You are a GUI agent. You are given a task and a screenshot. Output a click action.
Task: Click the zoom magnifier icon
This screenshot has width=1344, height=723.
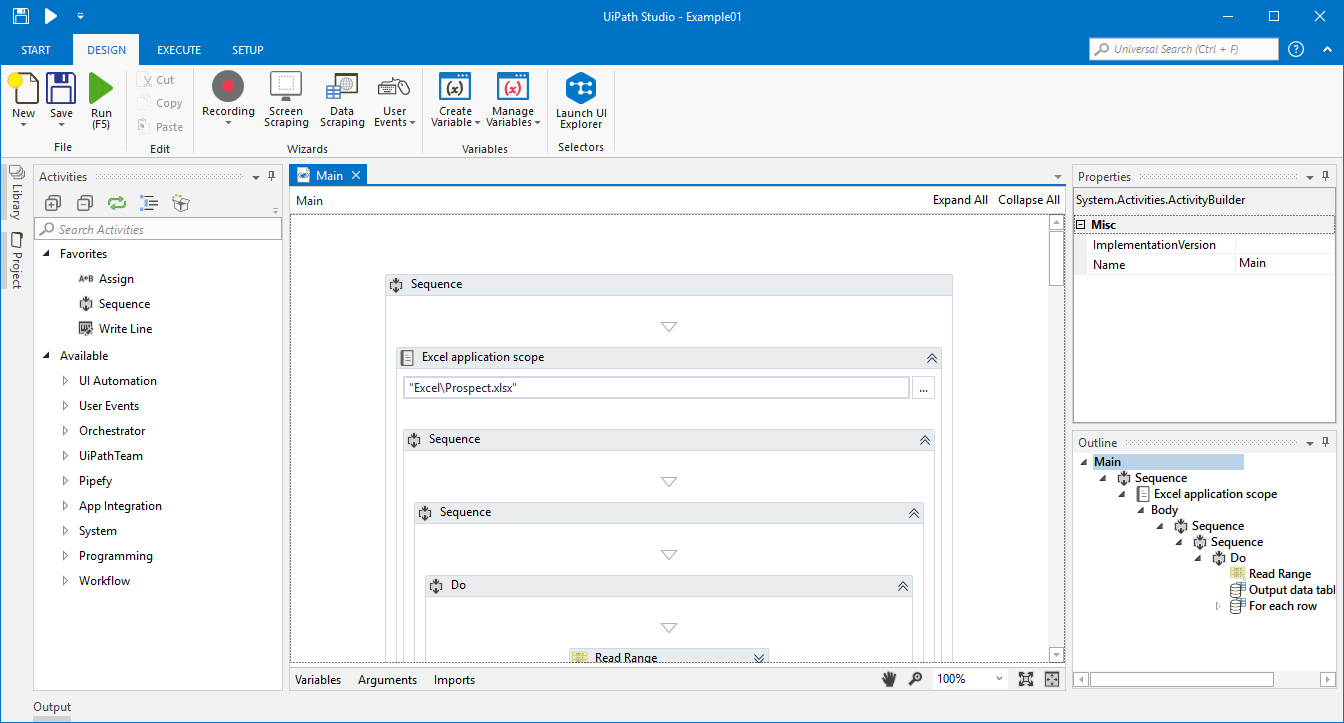click(915, 679)
